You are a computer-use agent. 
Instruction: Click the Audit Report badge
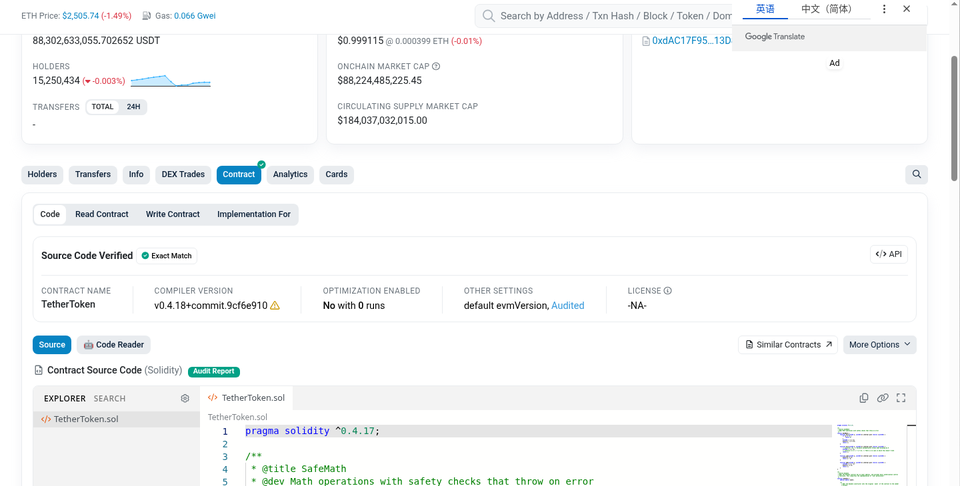tap(214, 372)
